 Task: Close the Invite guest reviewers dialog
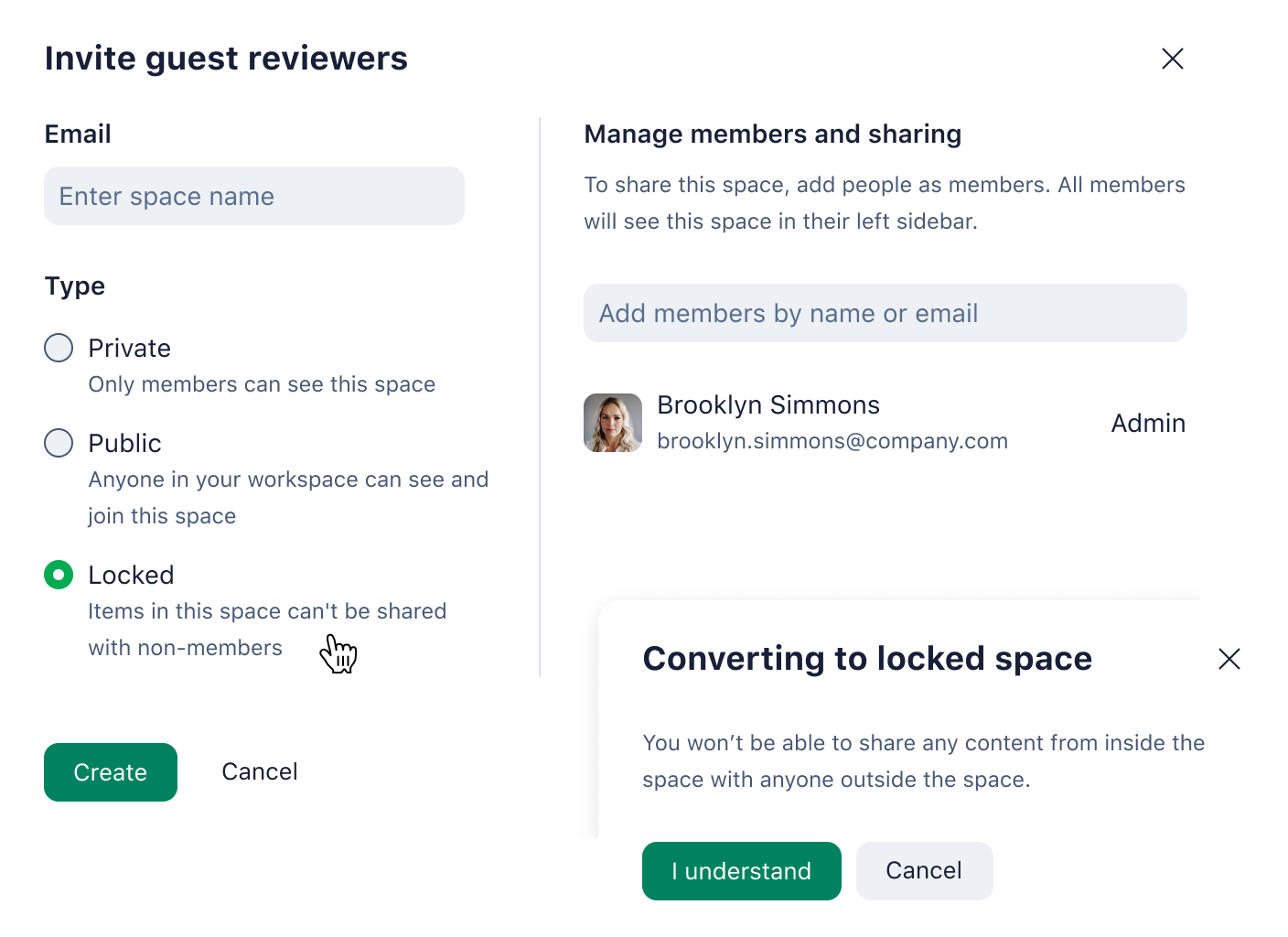click(1173, 59)
